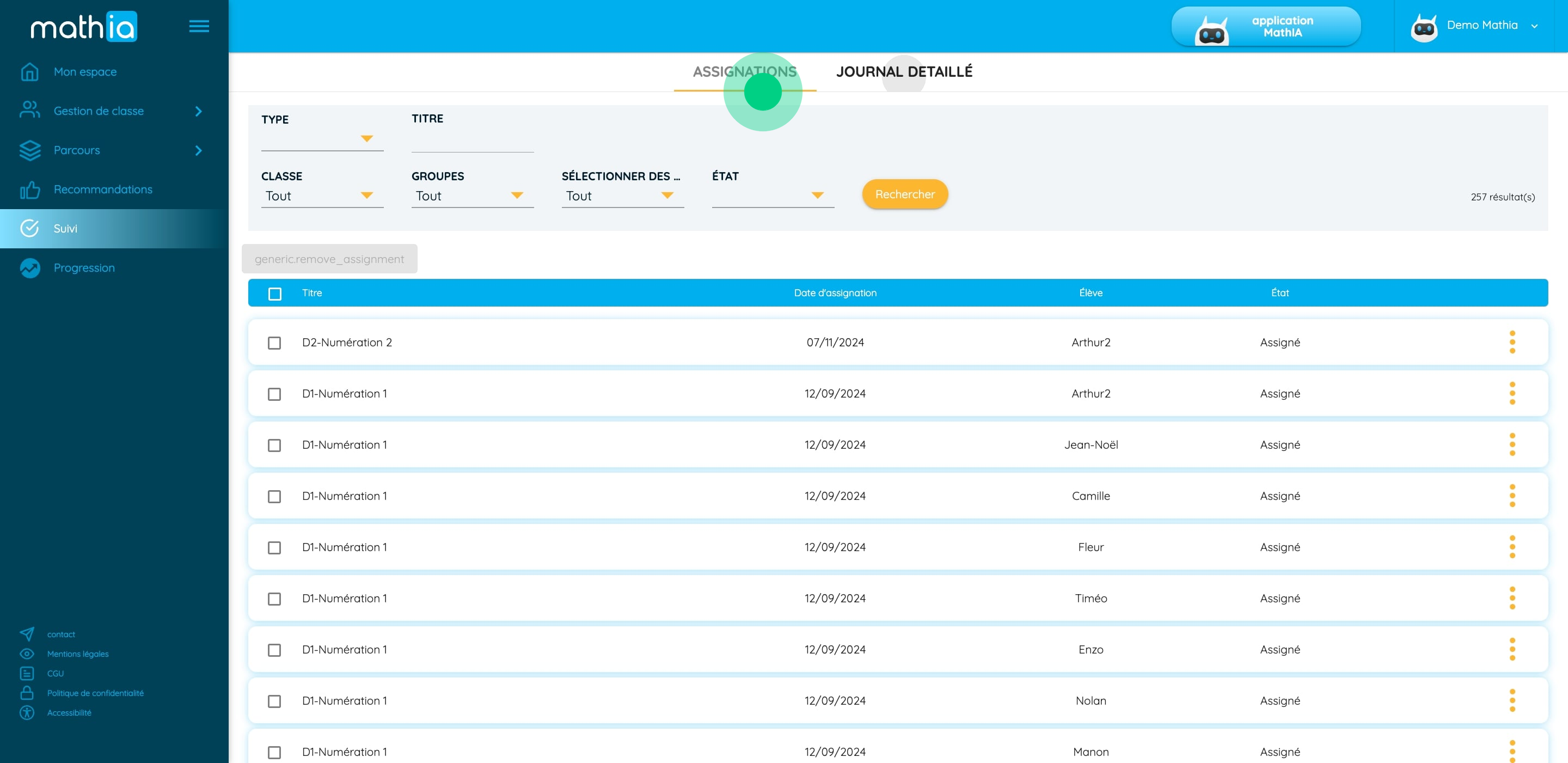
Task: Open the ÉTAT dropdown
Action: click(x=772, y=196)
